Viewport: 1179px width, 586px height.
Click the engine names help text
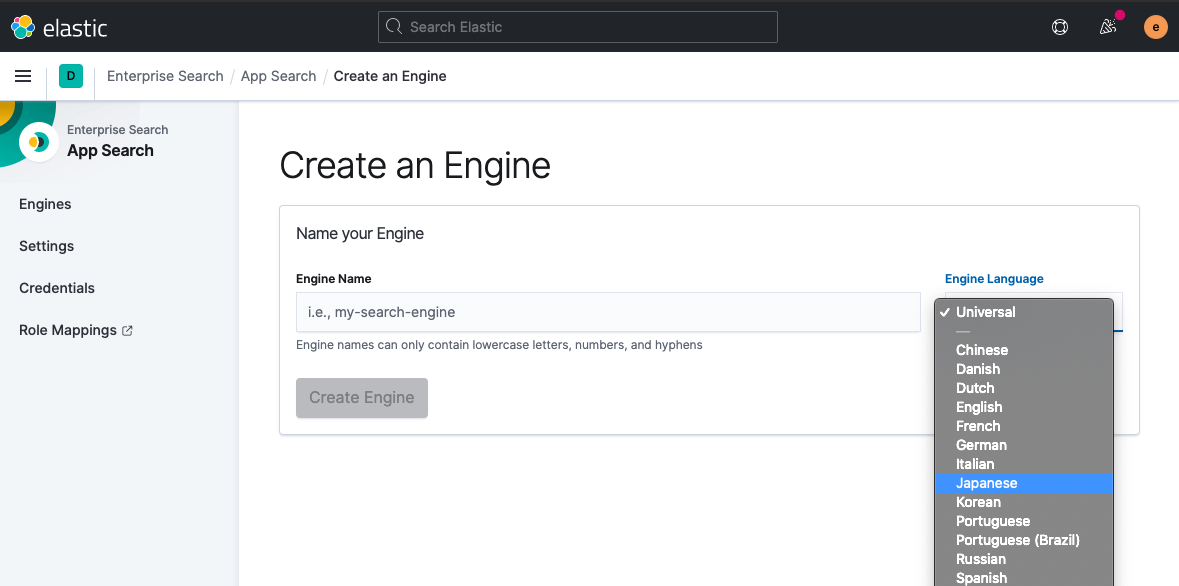click(x=499, y=345)
